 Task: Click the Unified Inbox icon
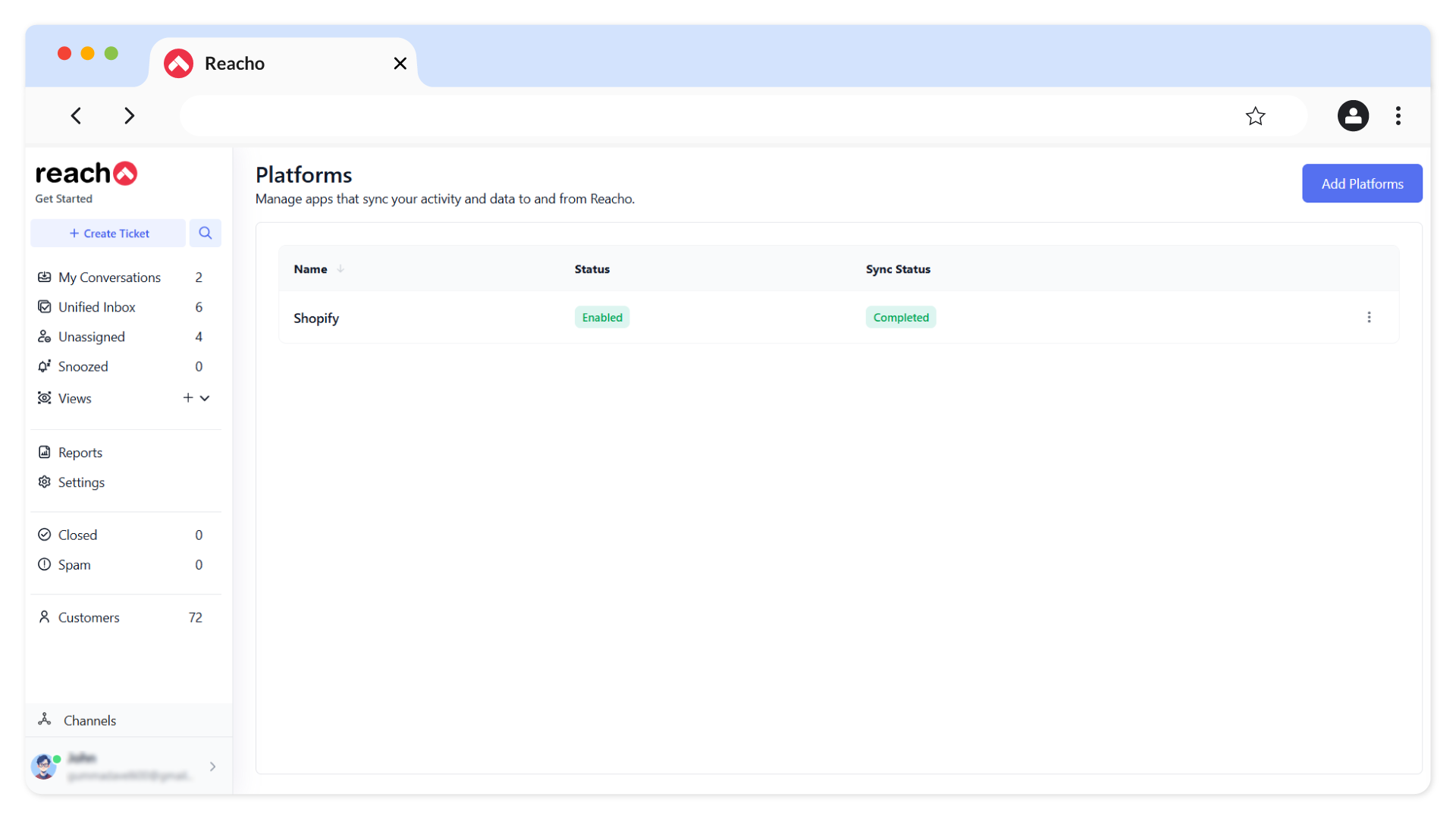pyautogui.click(x=45, y=306)
